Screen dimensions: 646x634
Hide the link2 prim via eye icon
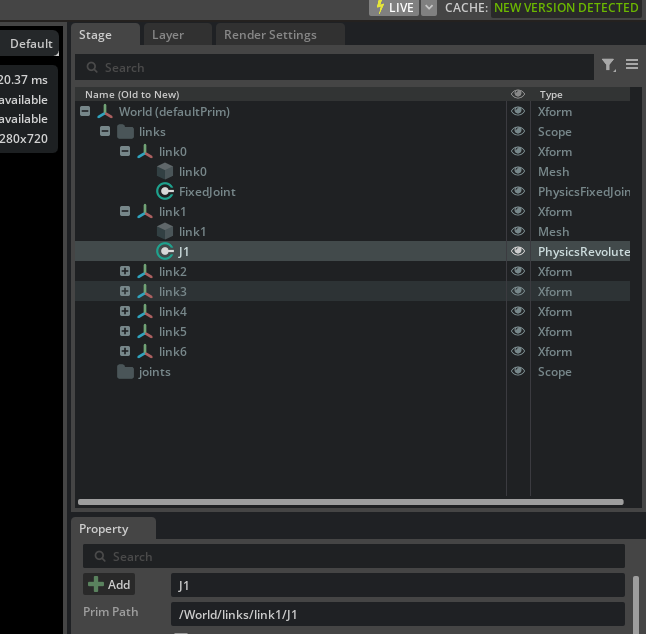(x=518, y=272)
